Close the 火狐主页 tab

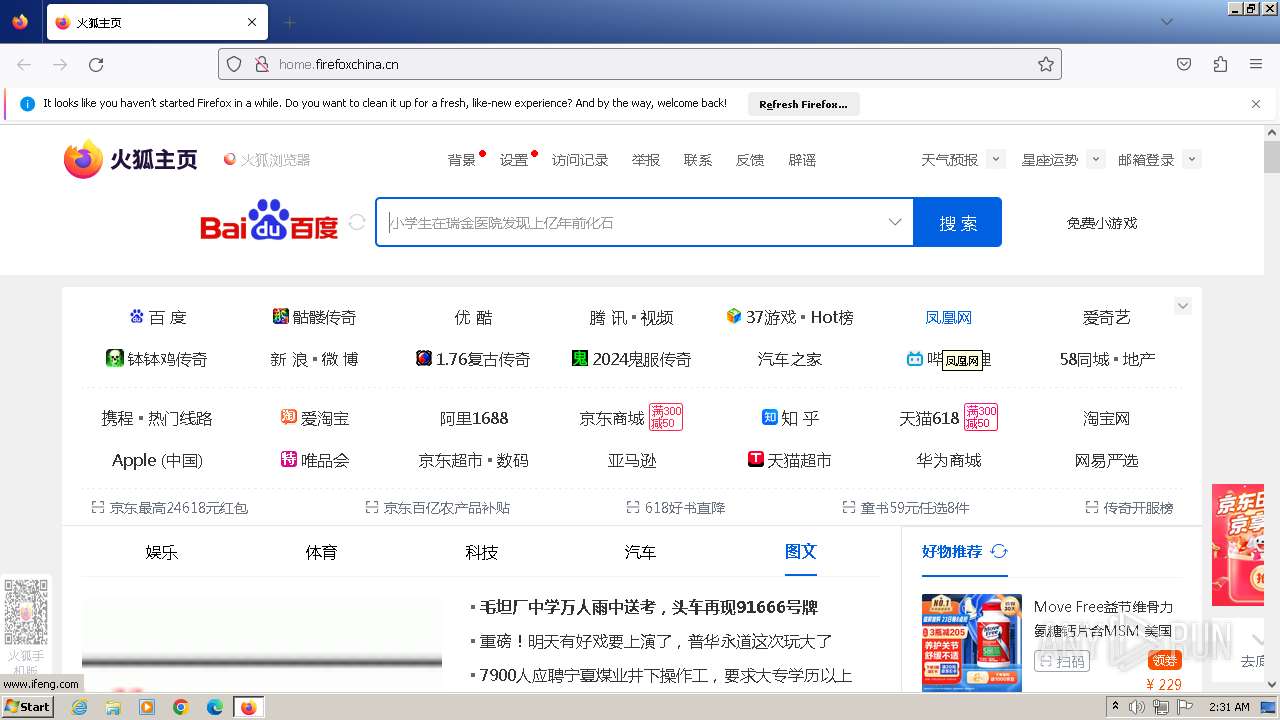252,22
